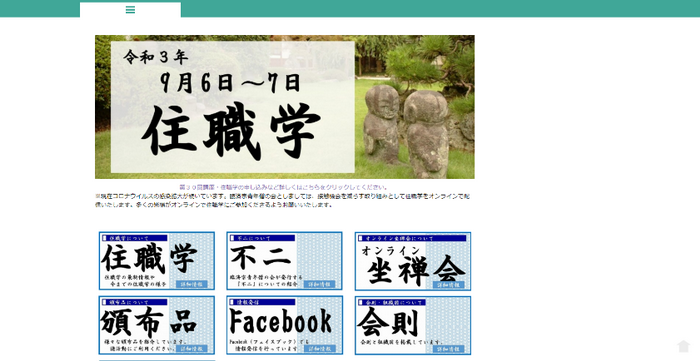Open the オンライン坐禅会 banner tile
The width and height of the screenshot is (700, 361).
click(413, 261)
